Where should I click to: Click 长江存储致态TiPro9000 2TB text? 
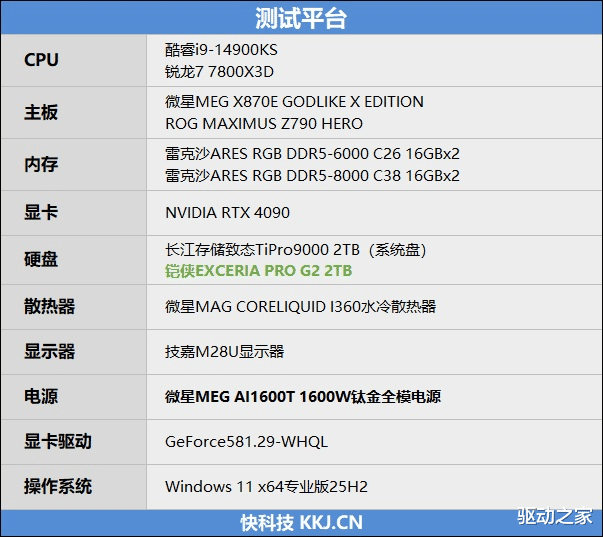(x=262, y=250)
